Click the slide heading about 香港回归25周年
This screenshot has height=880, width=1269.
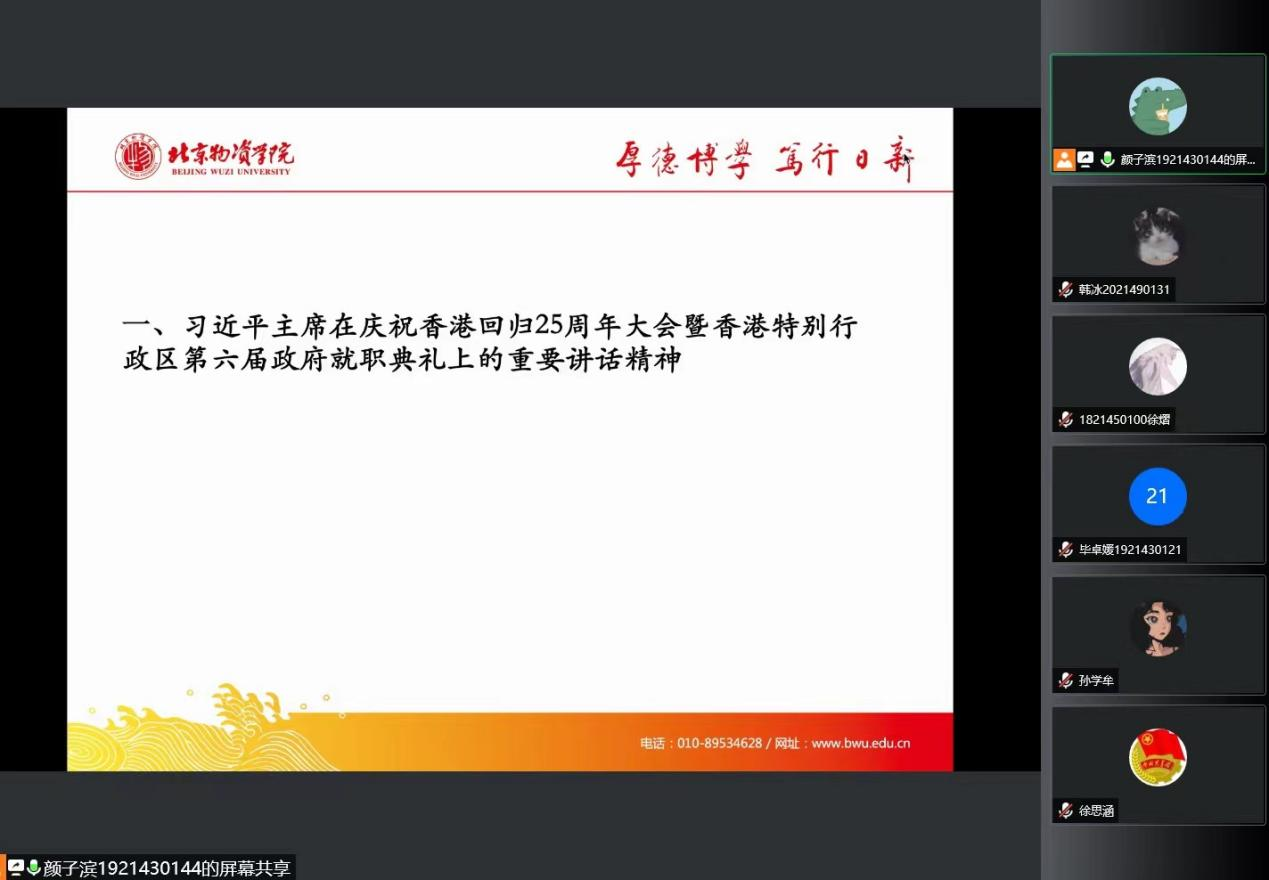[x=490, y=342]
